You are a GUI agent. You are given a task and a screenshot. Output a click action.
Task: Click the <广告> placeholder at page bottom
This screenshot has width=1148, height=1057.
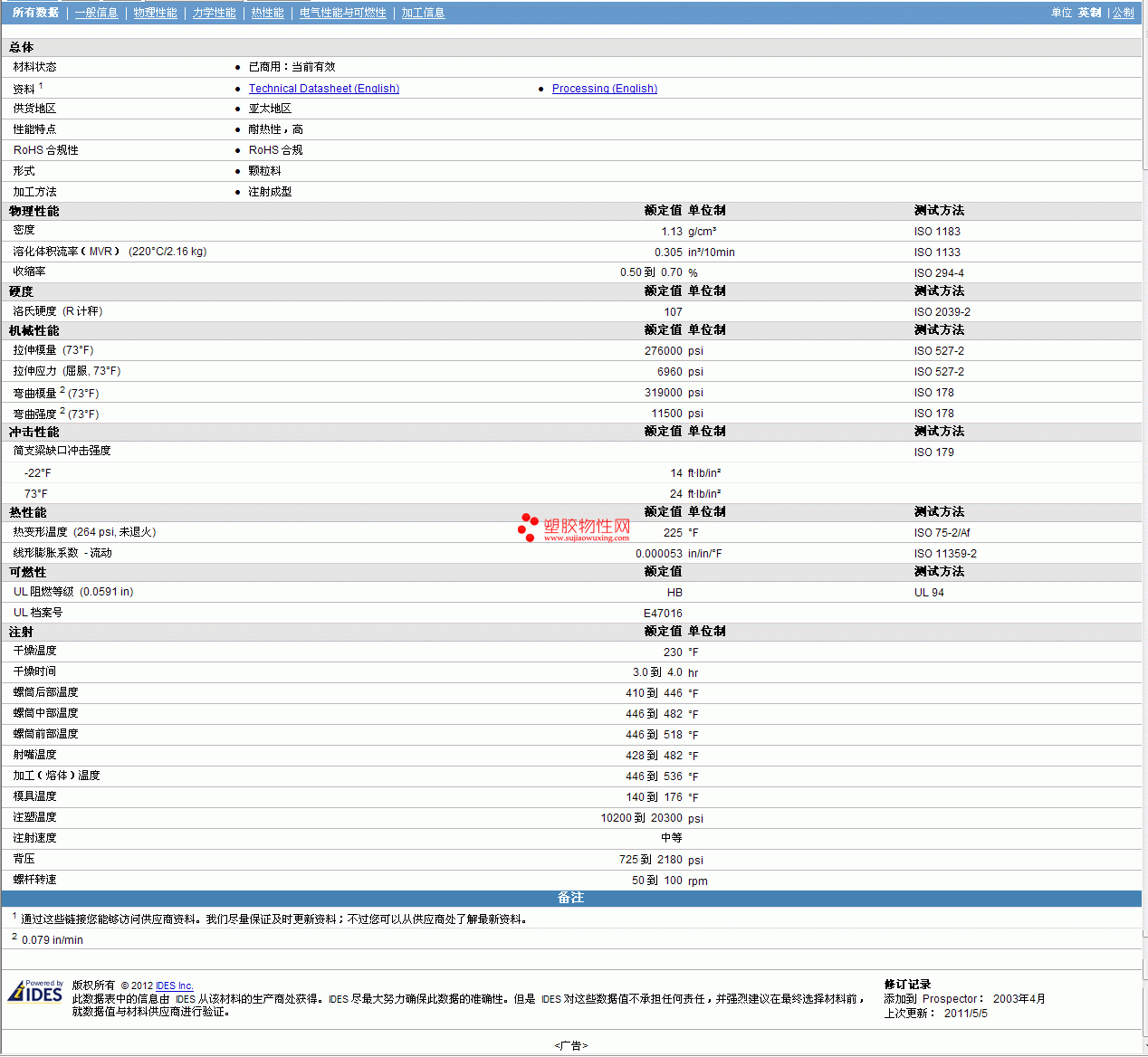pyautogui.click(x=570, y=1045)
